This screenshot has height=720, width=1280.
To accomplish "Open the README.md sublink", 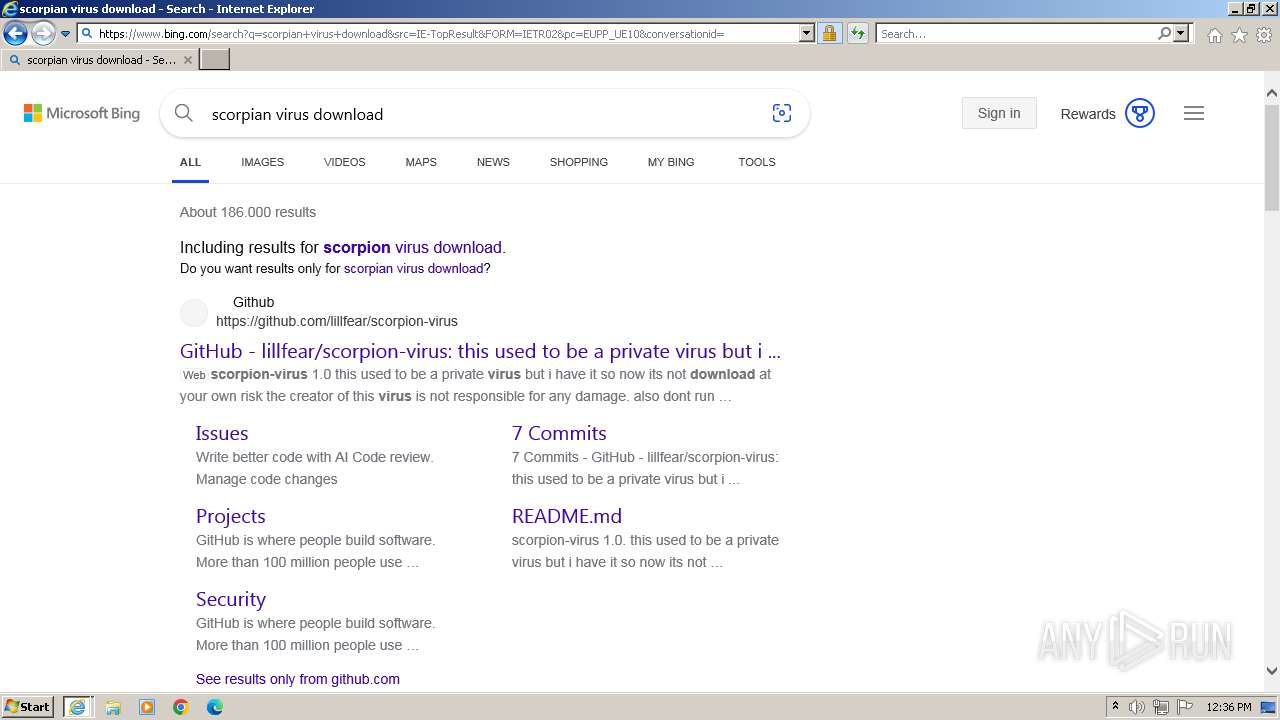I will (x=567, y=516).
